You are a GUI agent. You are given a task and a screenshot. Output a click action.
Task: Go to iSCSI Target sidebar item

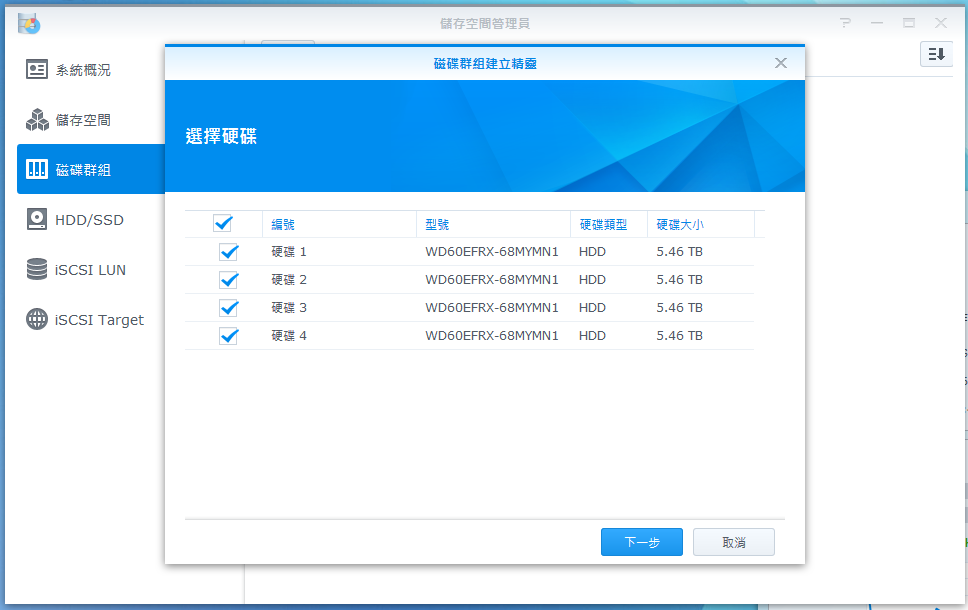(x=91, y=319)
